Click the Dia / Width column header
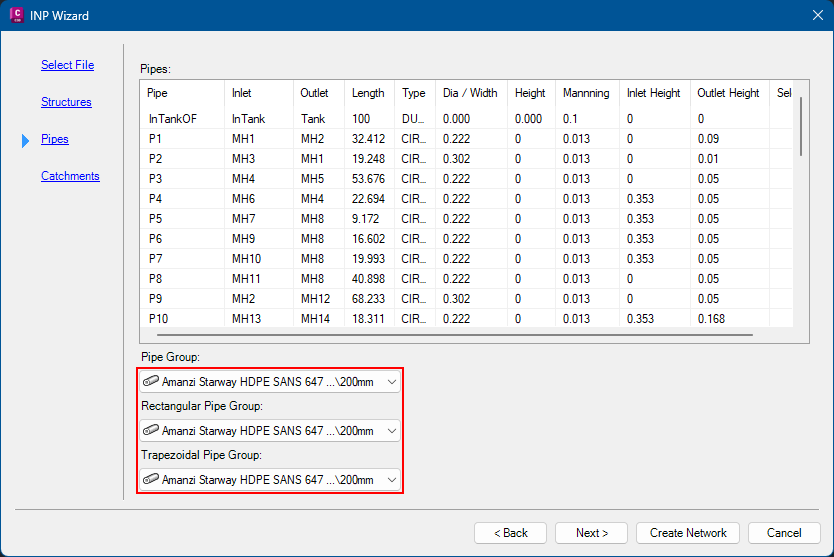Image resolution: width=834 pixels, height=557 pixels. (x=471, y=93)
